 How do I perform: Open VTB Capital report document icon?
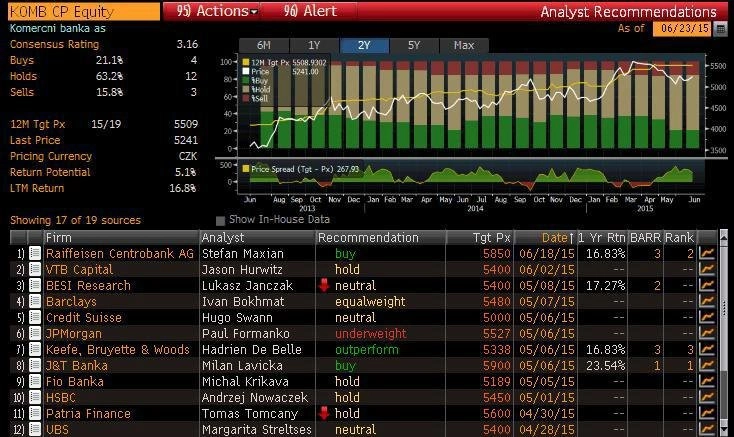(x=35, y=269)
